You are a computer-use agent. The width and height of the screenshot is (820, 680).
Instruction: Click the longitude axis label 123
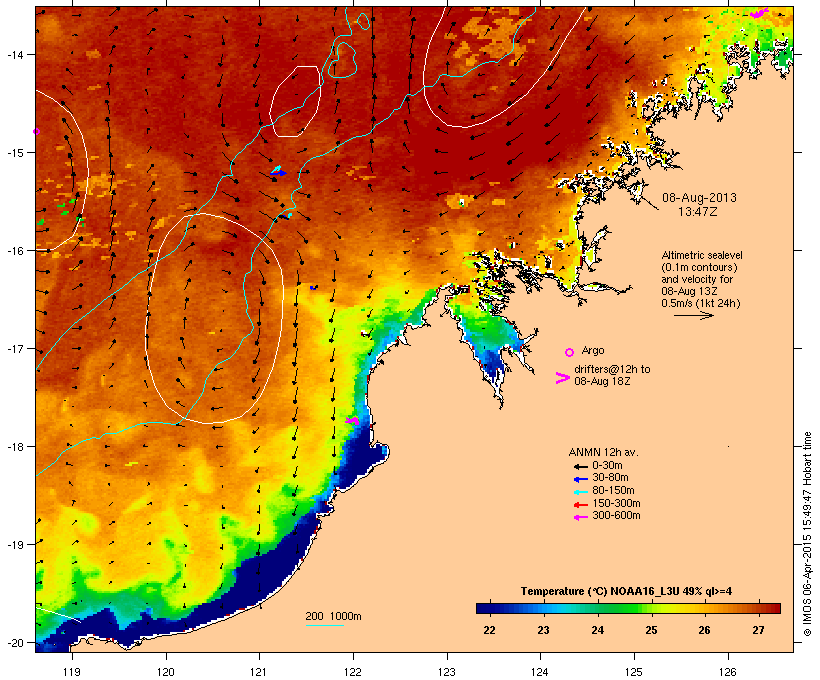[447, 672]
